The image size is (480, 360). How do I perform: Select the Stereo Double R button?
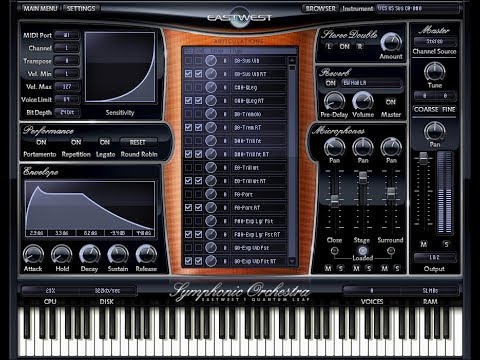pyautogui.click(x=360, y=47)
